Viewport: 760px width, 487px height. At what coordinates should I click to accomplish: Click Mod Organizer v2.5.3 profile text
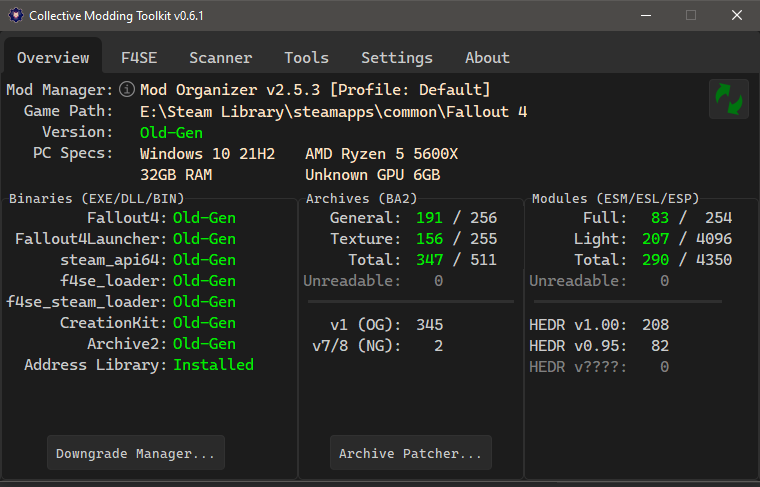[315, 90]
